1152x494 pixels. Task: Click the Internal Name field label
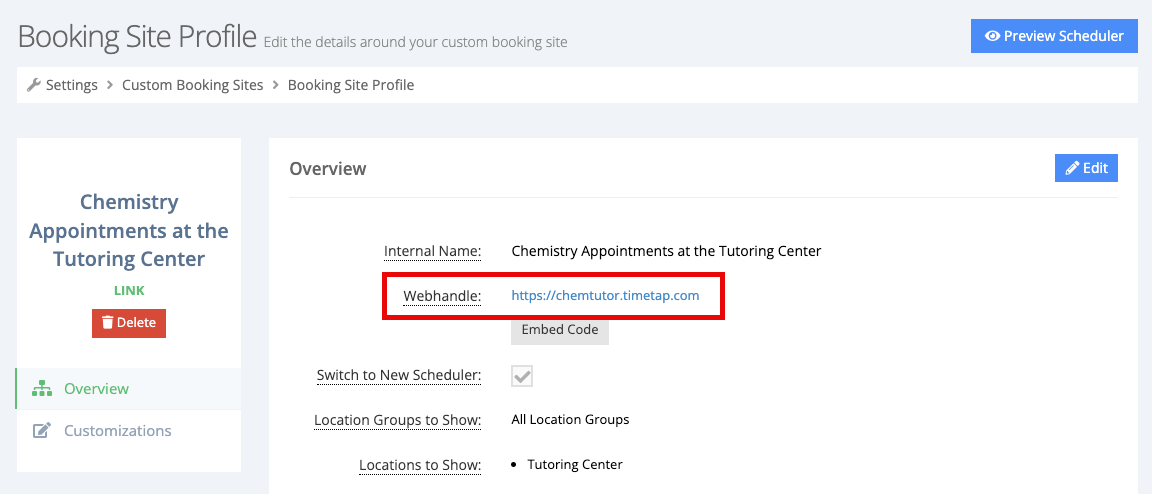432,251
